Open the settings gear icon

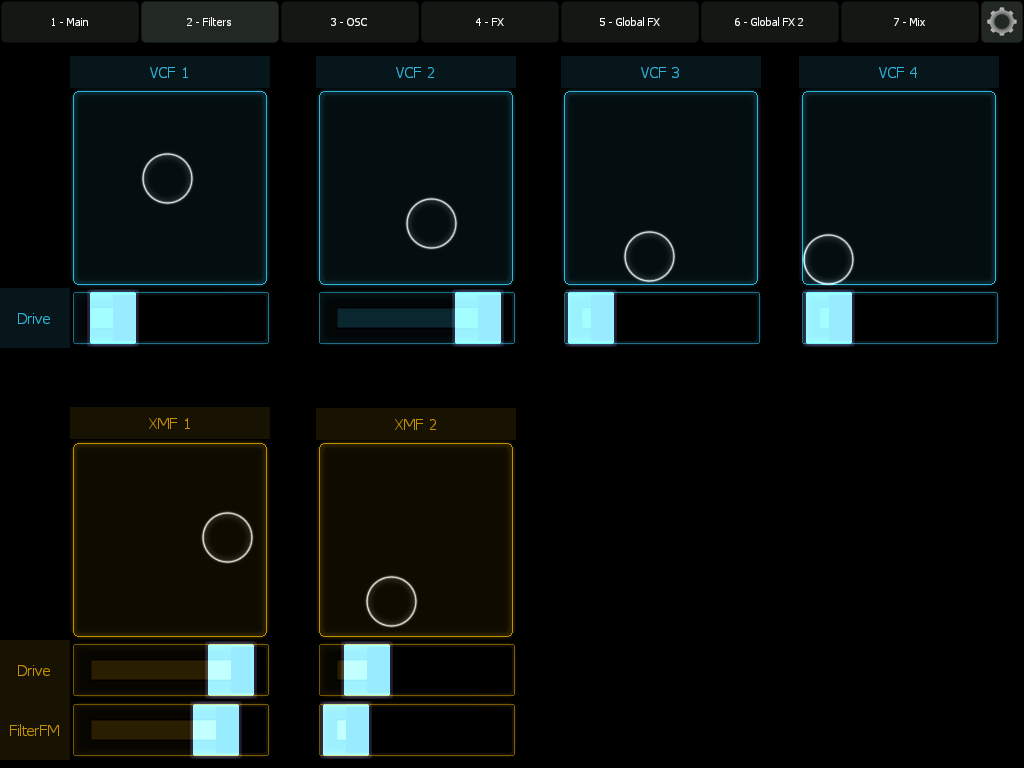click(1002, 22)
